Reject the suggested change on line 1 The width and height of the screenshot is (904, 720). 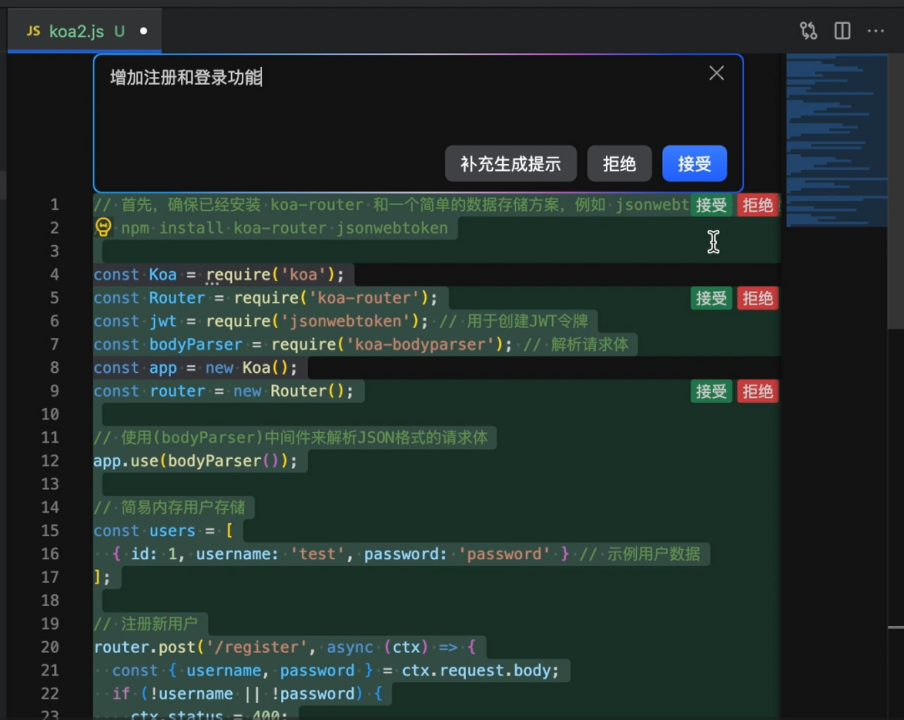(x=757, y=204)
